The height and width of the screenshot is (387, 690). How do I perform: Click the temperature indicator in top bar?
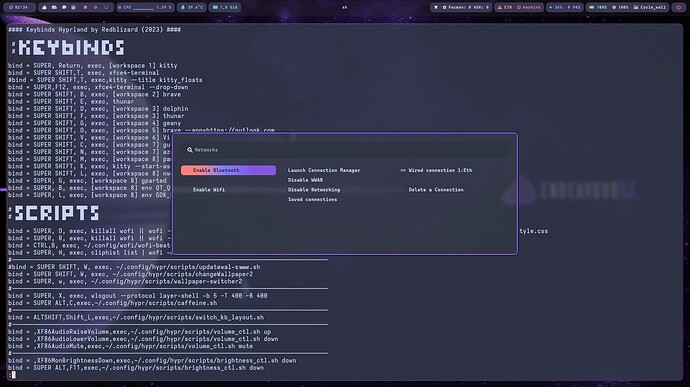191,7
